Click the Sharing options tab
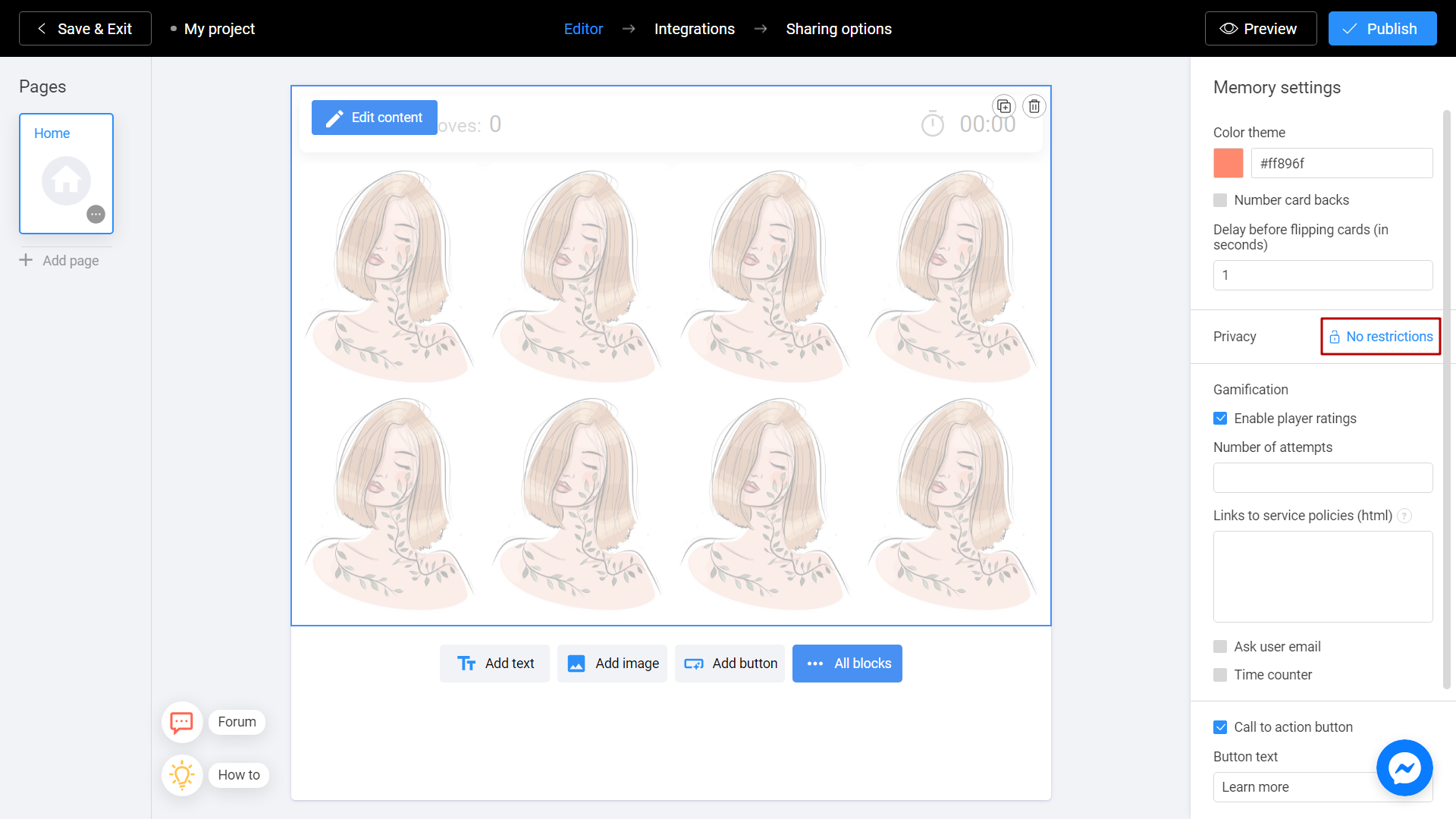Image resolution: width=1456 pixels, height=819 pixels. pyautogui.click(x=839, y=28)
